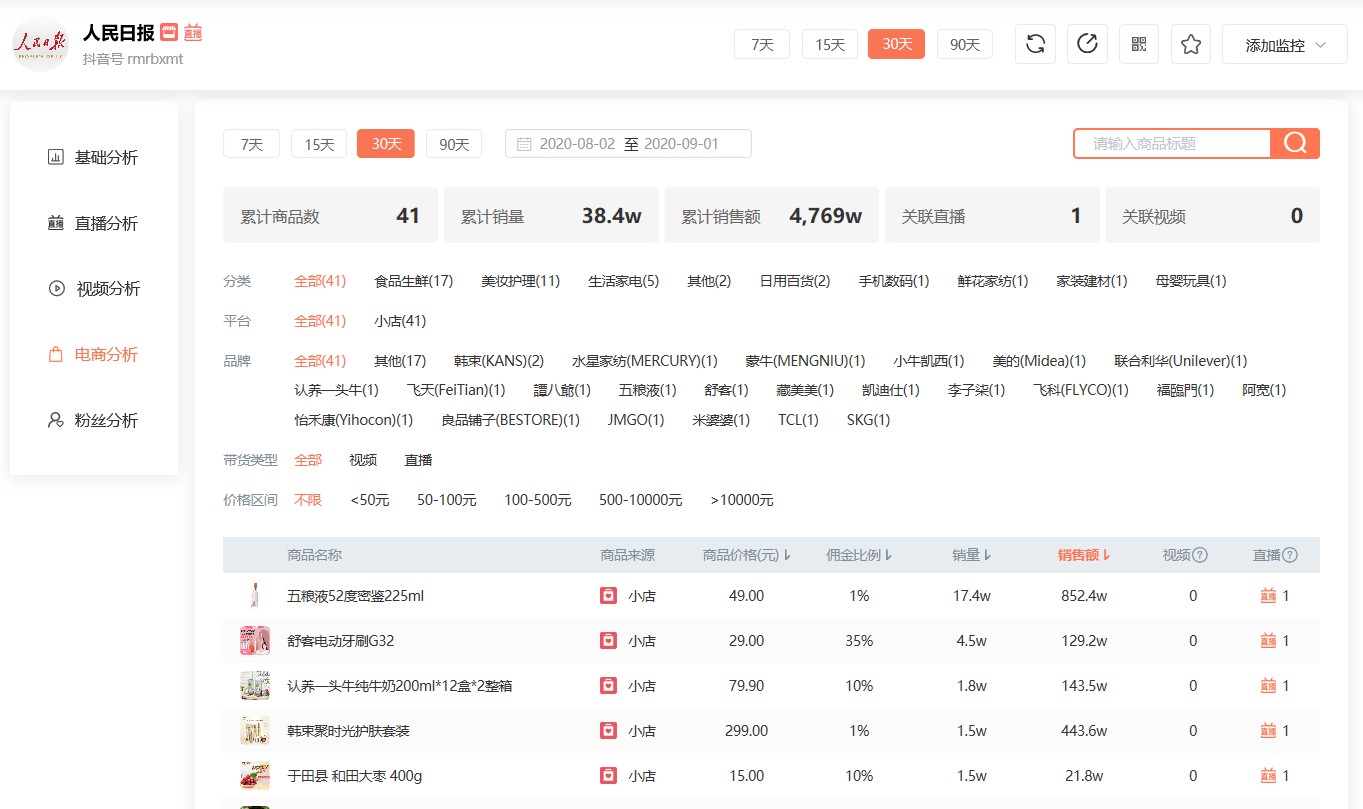Open 基础分析 in sidebar

93,157
